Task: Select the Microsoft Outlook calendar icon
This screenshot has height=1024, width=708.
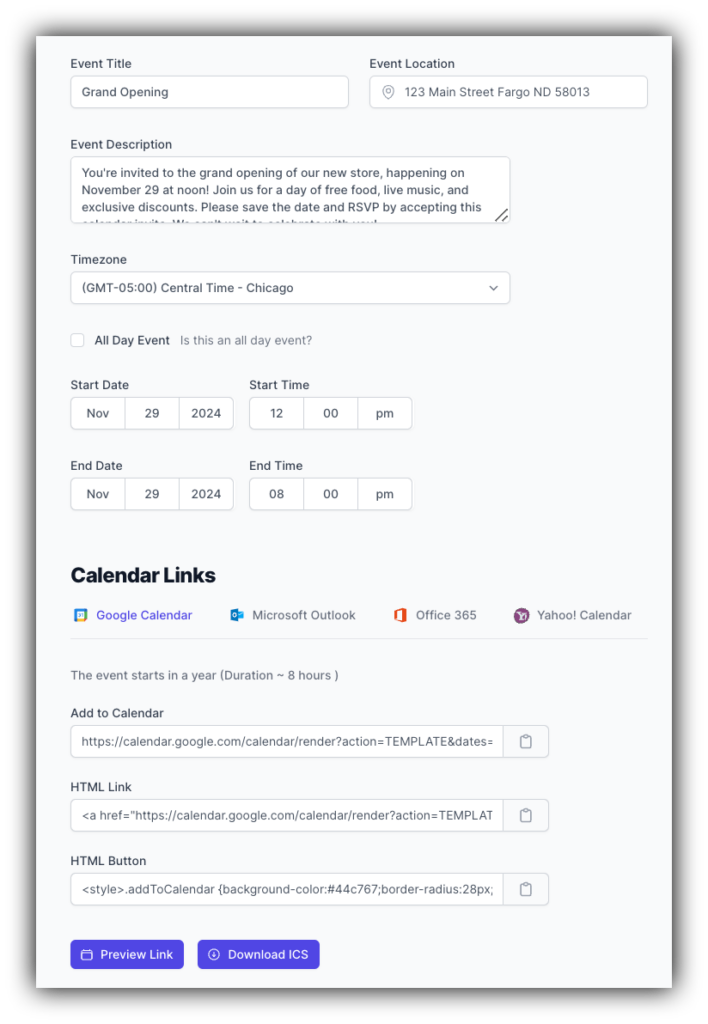Action: tap(237, 615)
